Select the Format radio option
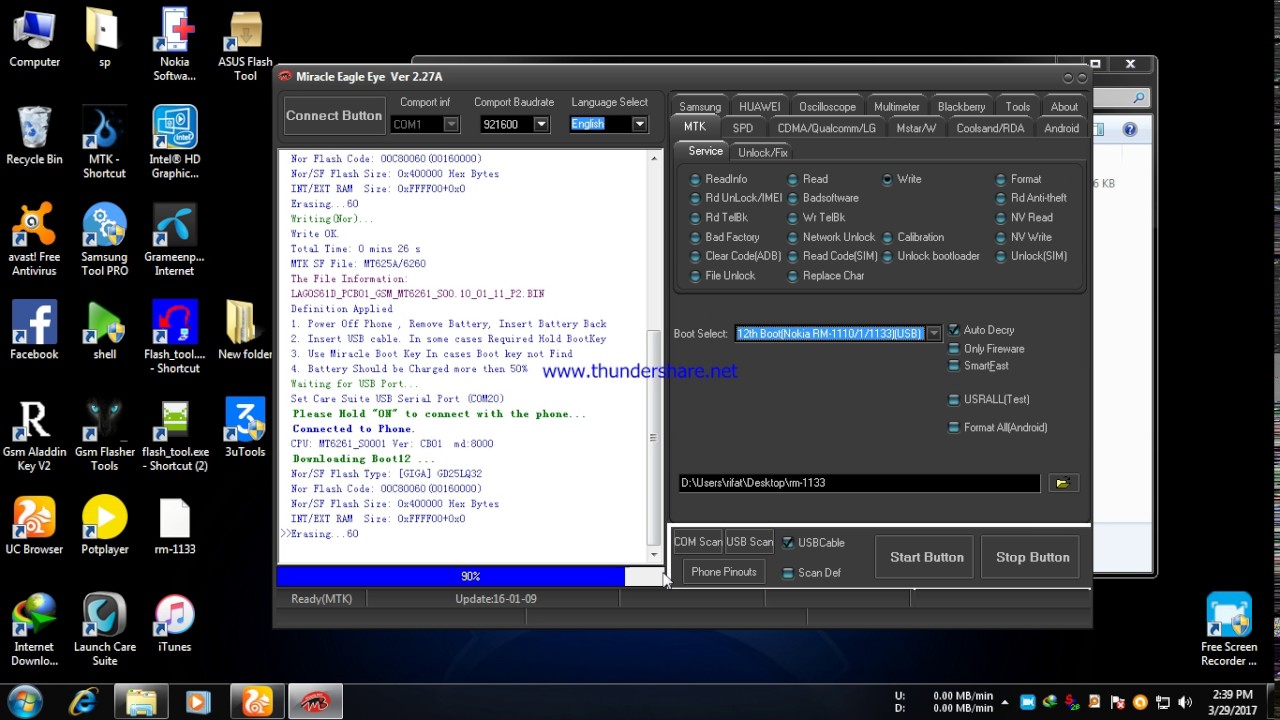 click(1018, 179)
